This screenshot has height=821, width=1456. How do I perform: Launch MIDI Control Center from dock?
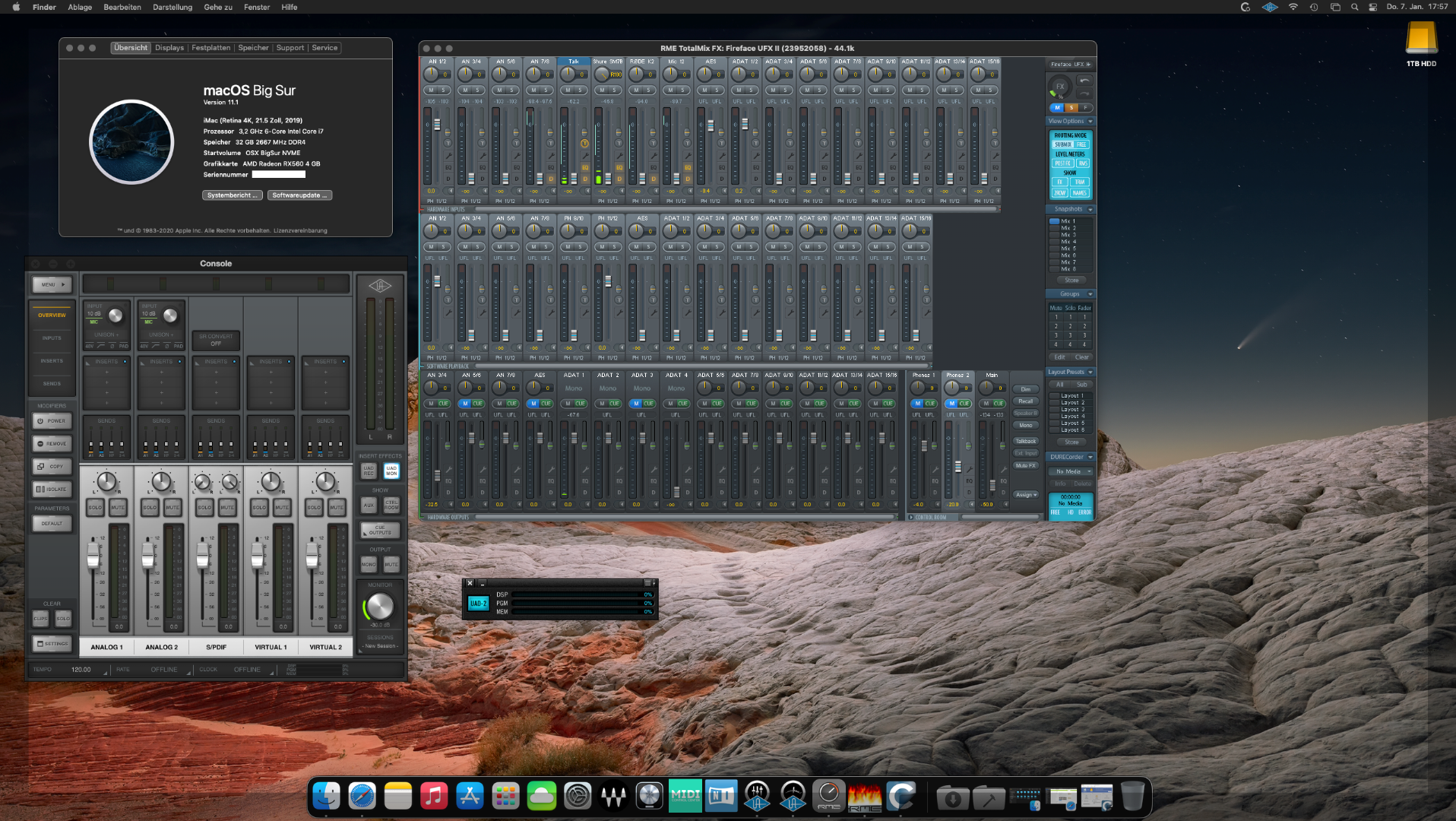685,797
